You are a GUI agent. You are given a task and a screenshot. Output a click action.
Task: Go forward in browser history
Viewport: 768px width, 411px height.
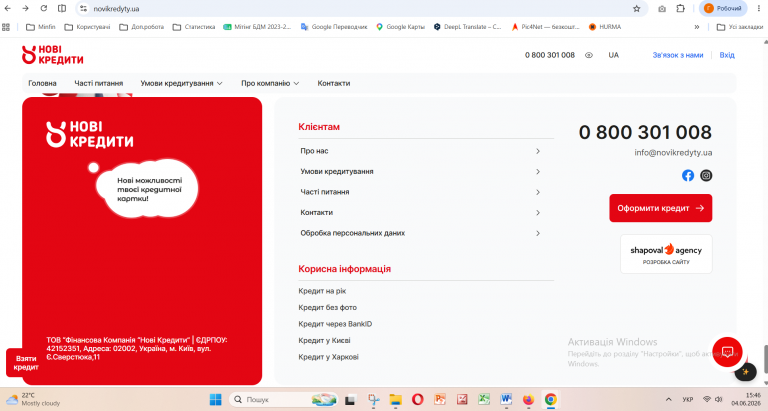(x=25, y=8)
